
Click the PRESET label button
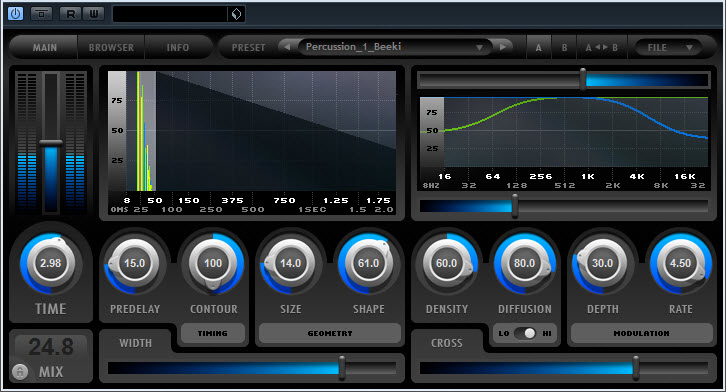point(248,48)
